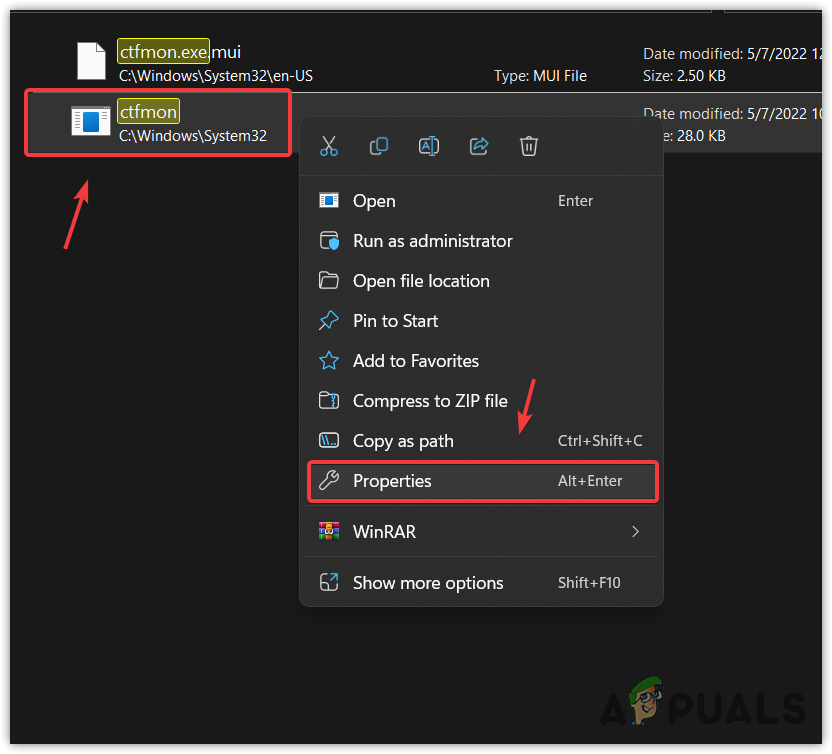This screenshot has width=832, height=754.
Task: Click Show more options
Action: [x=428, y=583]
